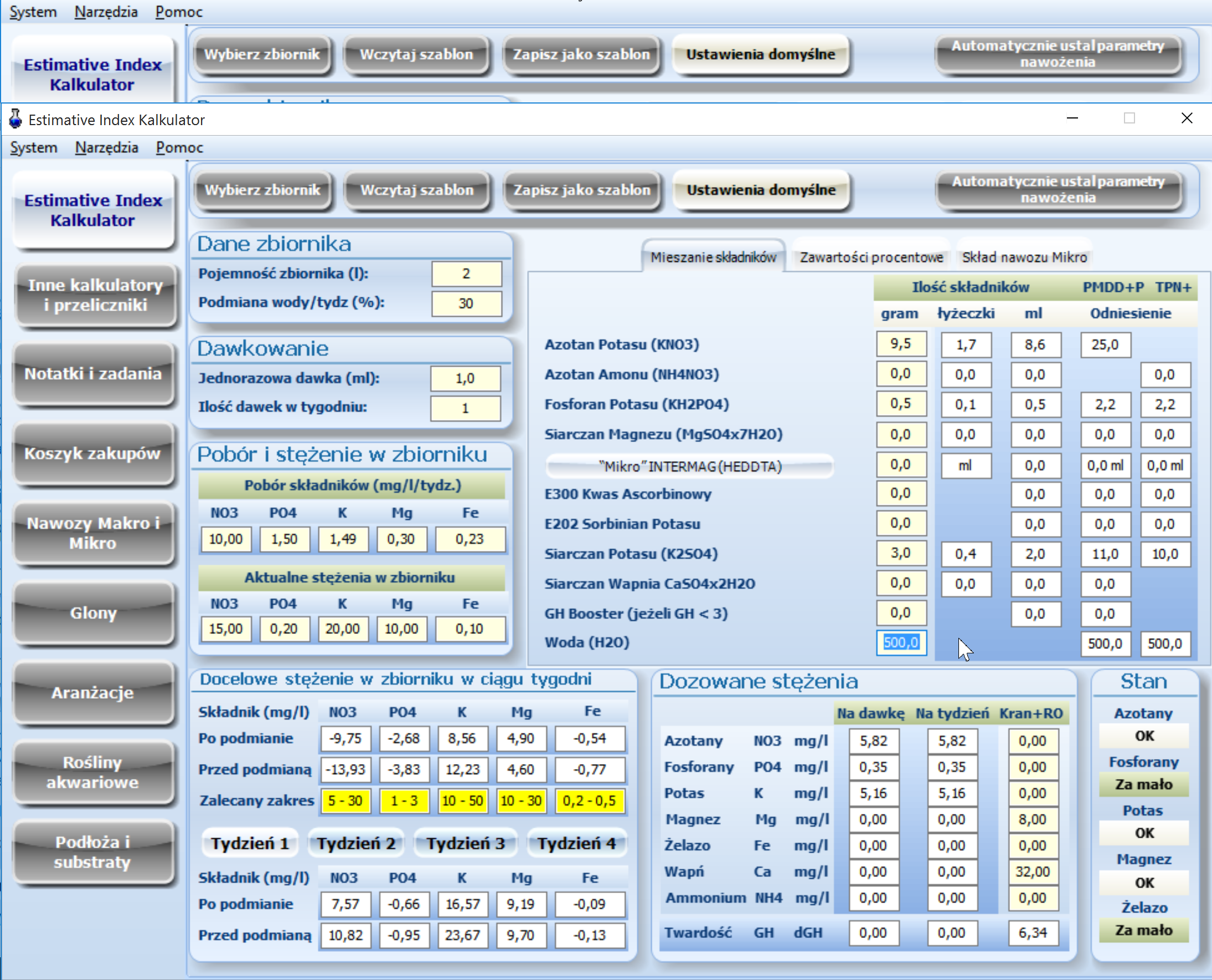Click the Pojemność zbiornika (l) field
Screen dimensions: 1212x980
pos(466,274)
